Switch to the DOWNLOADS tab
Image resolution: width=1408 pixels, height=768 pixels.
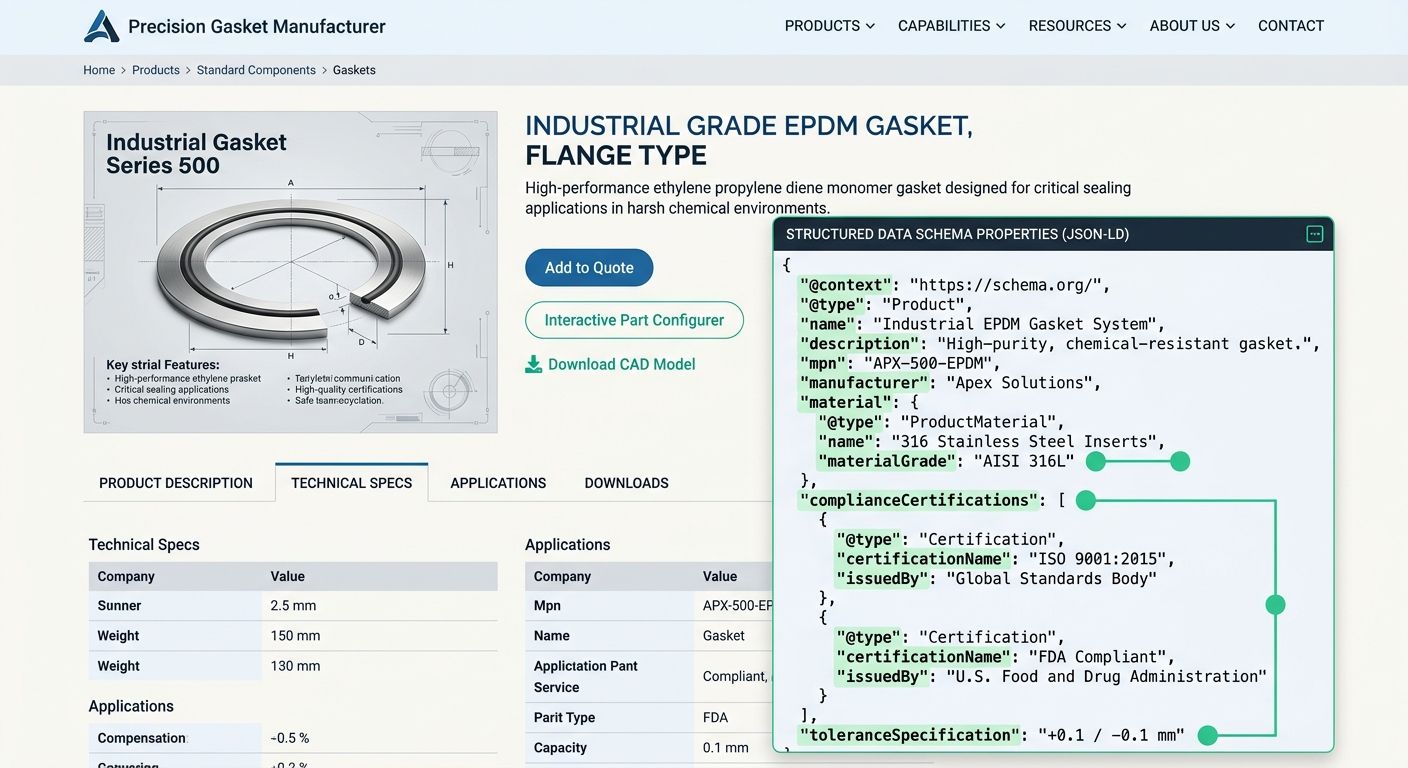pos(627,483)
